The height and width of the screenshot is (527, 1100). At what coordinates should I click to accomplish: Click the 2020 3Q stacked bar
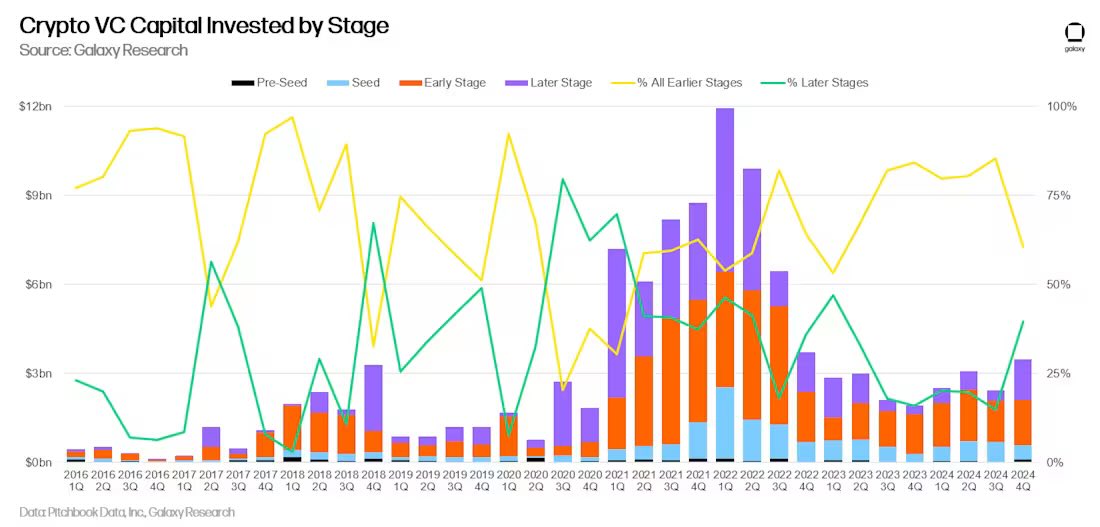(x=563, y=422)
